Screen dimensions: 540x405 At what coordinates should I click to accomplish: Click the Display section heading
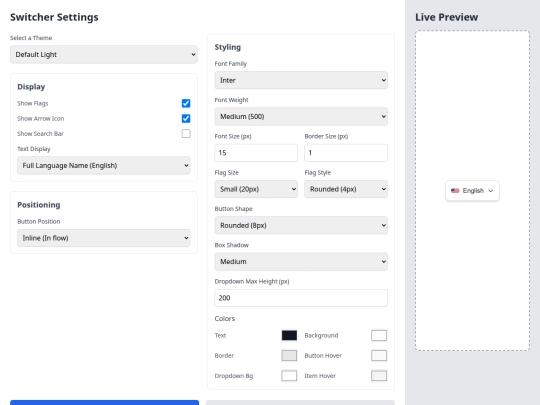(x=31, y=87)
